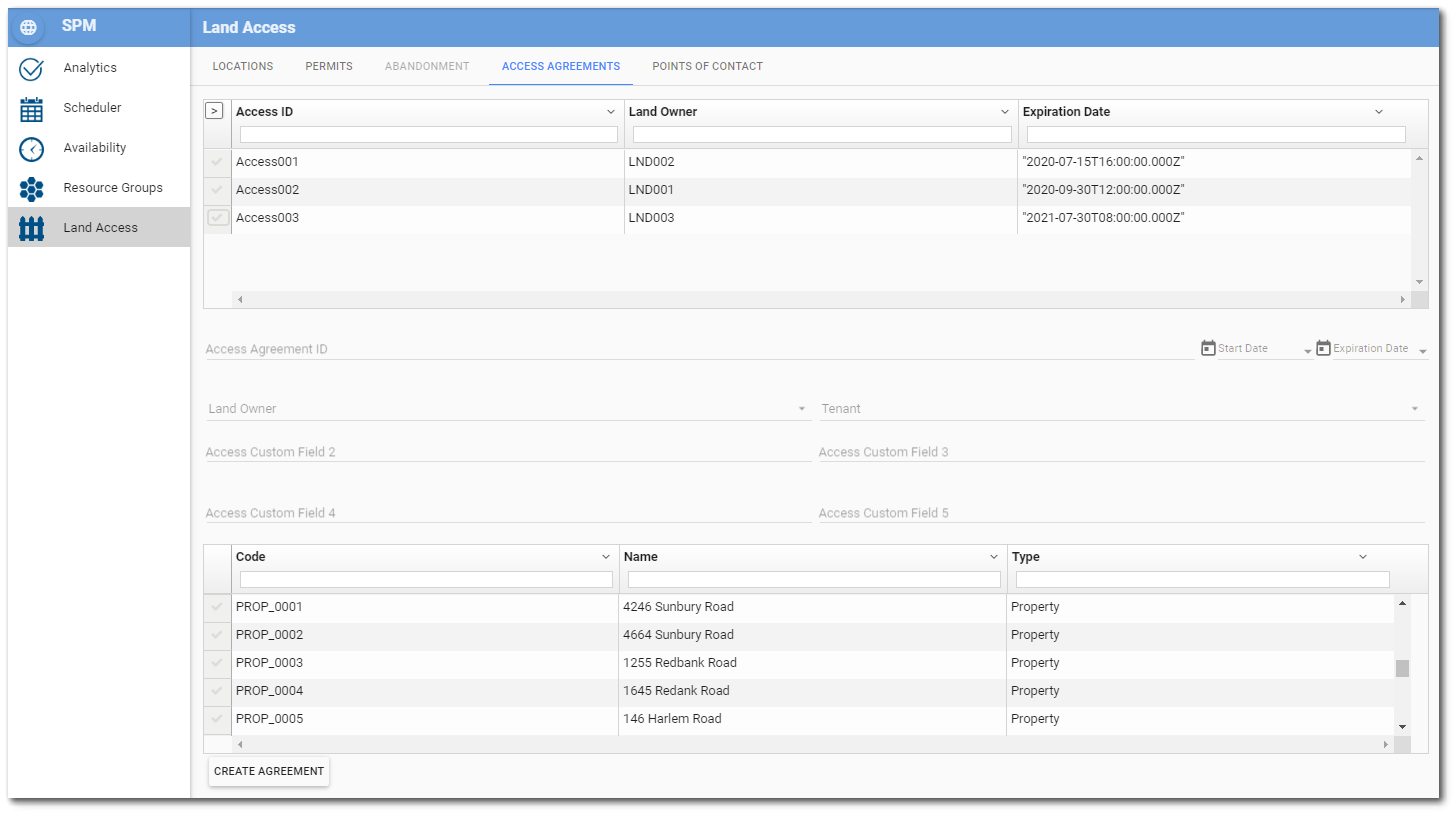Image resolution: width=1455 pixels, height=814 pixels.
Task: Open Availability via its clock icon
Action: click(x=31, y=148)
